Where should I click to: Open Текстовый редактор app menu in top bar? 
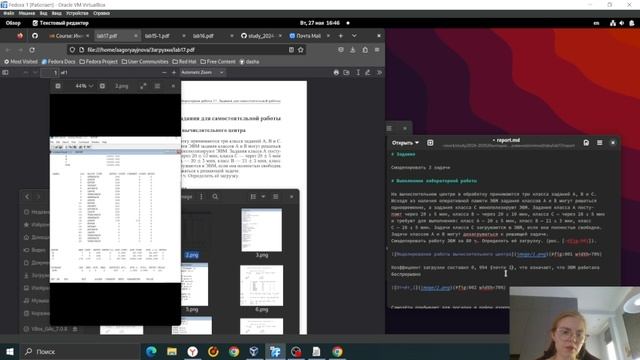tap(60, 23)
